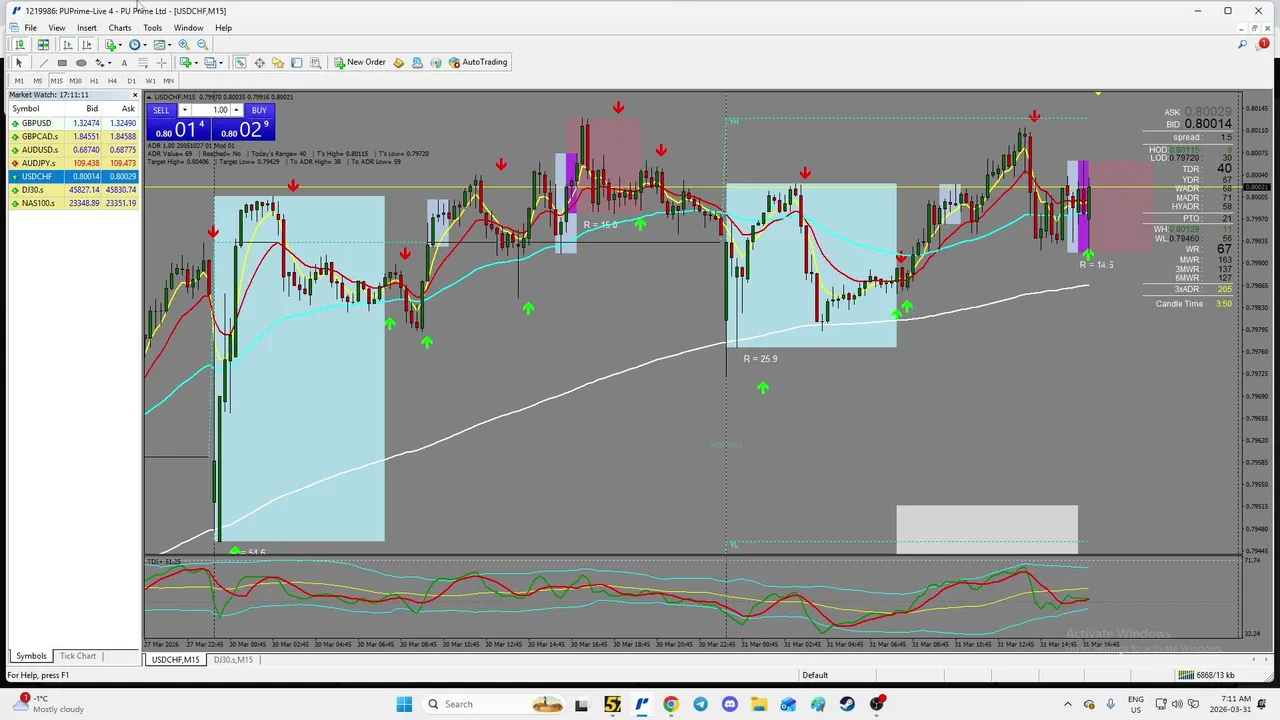Screen dimensions: 1280x720
Task: Click the BUY button on chart
Action: click(x=259, y=110)
